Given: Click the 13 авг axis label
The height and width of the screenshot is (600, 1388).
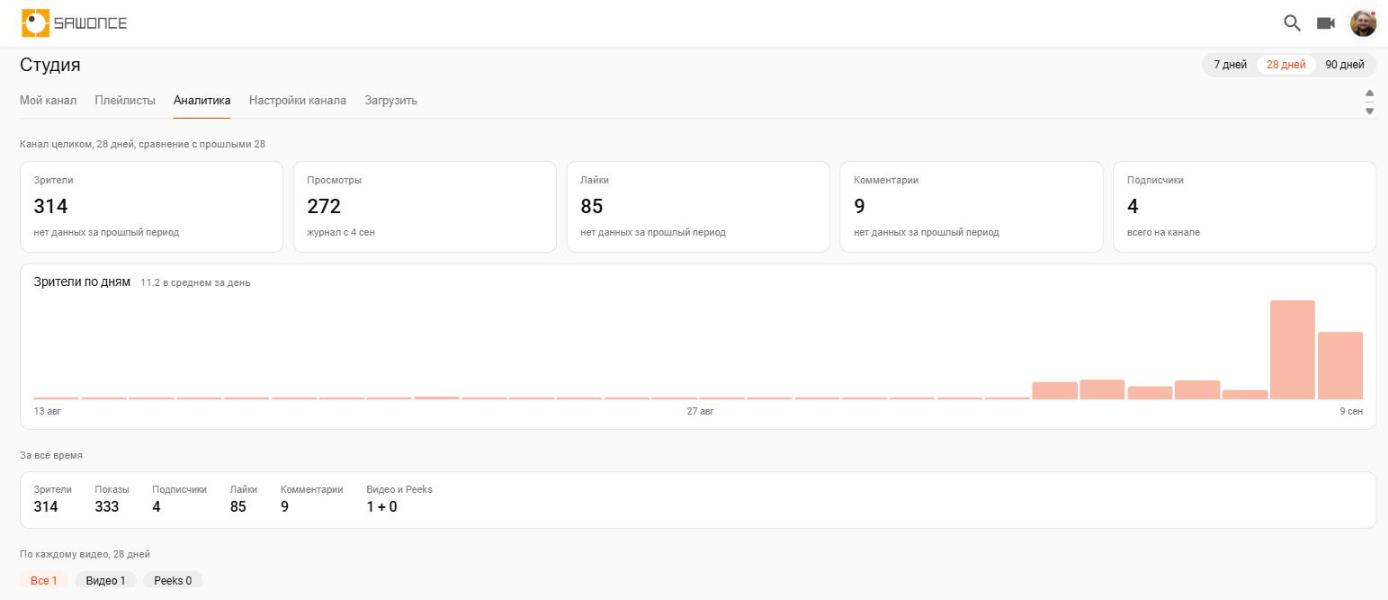Looking at the screenshot, I should 47,411.
